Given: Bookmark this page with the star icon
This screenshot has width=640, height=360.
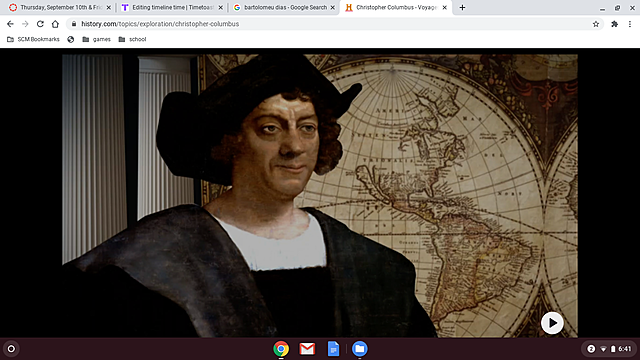Looking at the screenshot, I should click(x=596, y=24).
